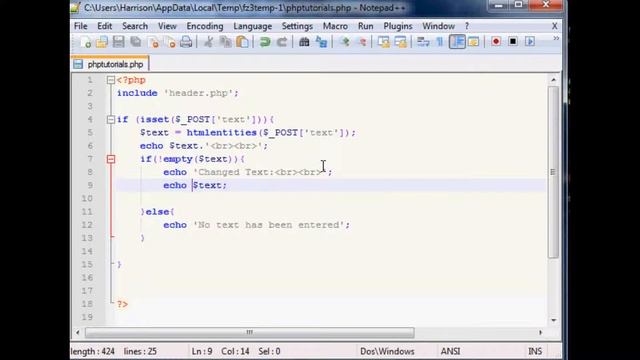Open the Language menu

pyautogui.click(x=253, y=26)
